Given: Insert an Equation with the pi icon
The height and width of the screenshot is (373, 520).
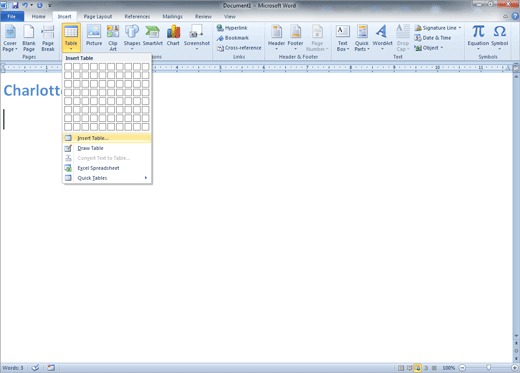Looking at the screenshot, I should pos(478,37).
